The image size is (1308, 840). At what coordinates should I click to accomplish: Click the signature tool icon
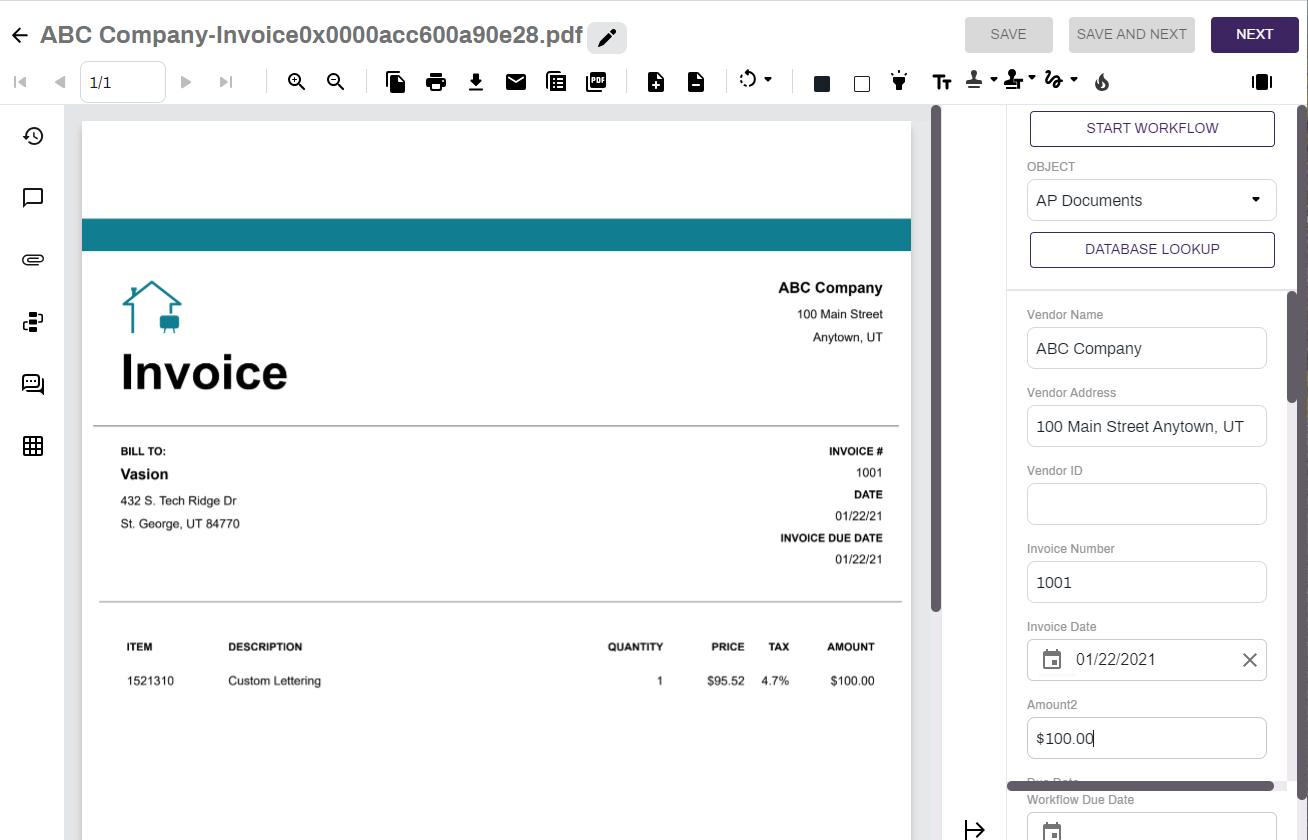coord(1053,79)
